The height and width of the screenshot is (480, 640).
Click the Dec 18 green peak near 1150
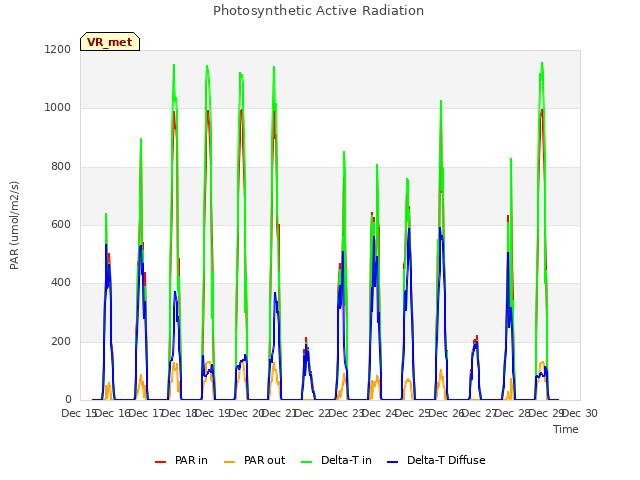[174, 65]
